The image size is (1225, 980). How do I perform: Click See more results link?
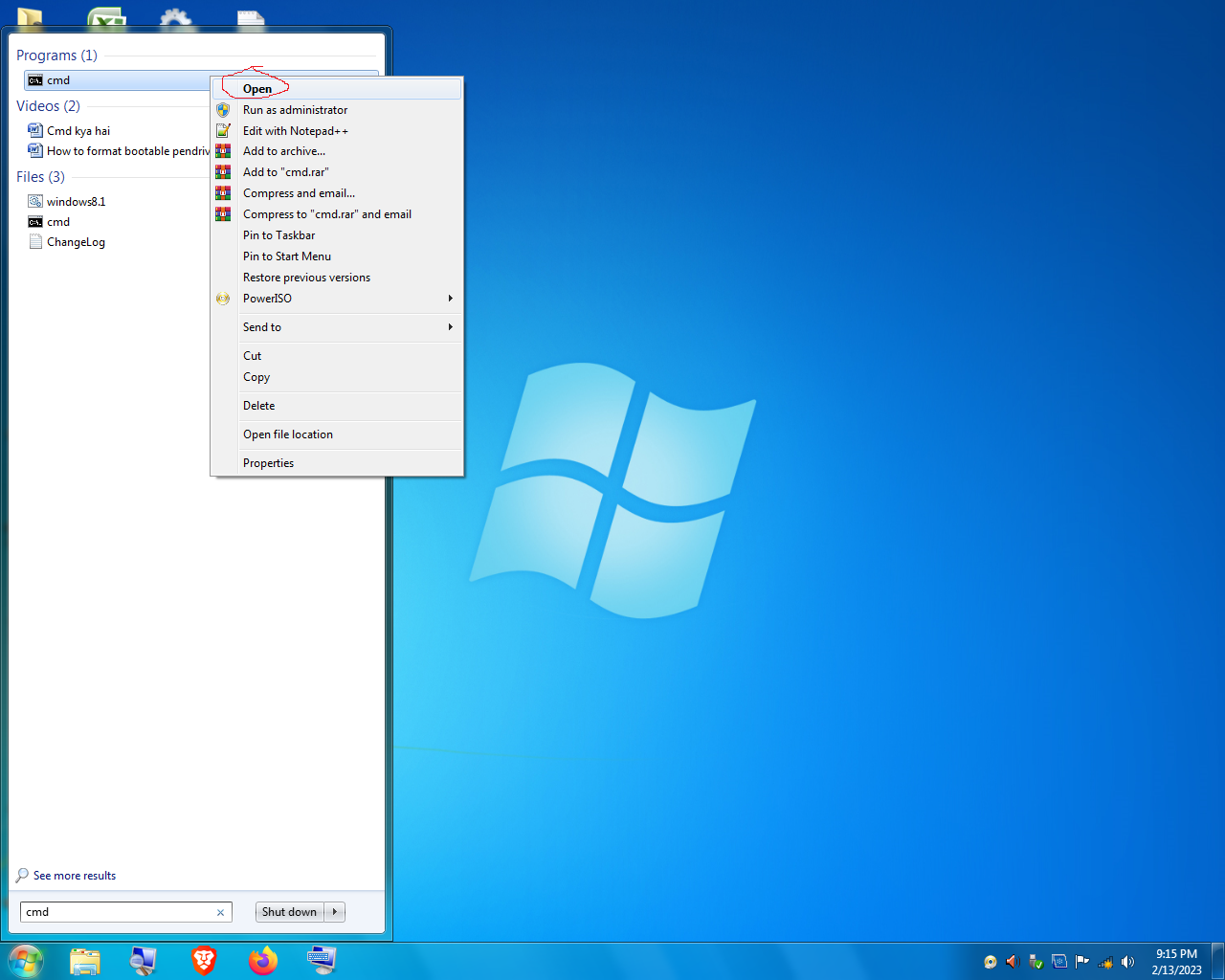click(74, 876)
